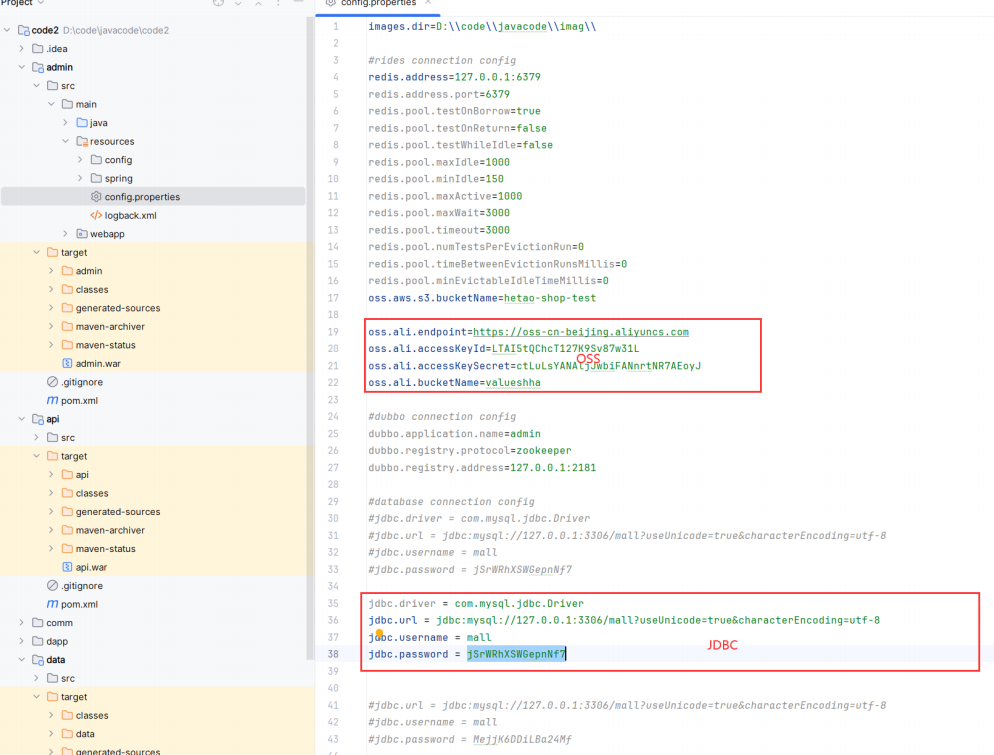The image size is (994, 755).
Task: Click Maven icon beside api pom.xml
Action: (53, 603)
